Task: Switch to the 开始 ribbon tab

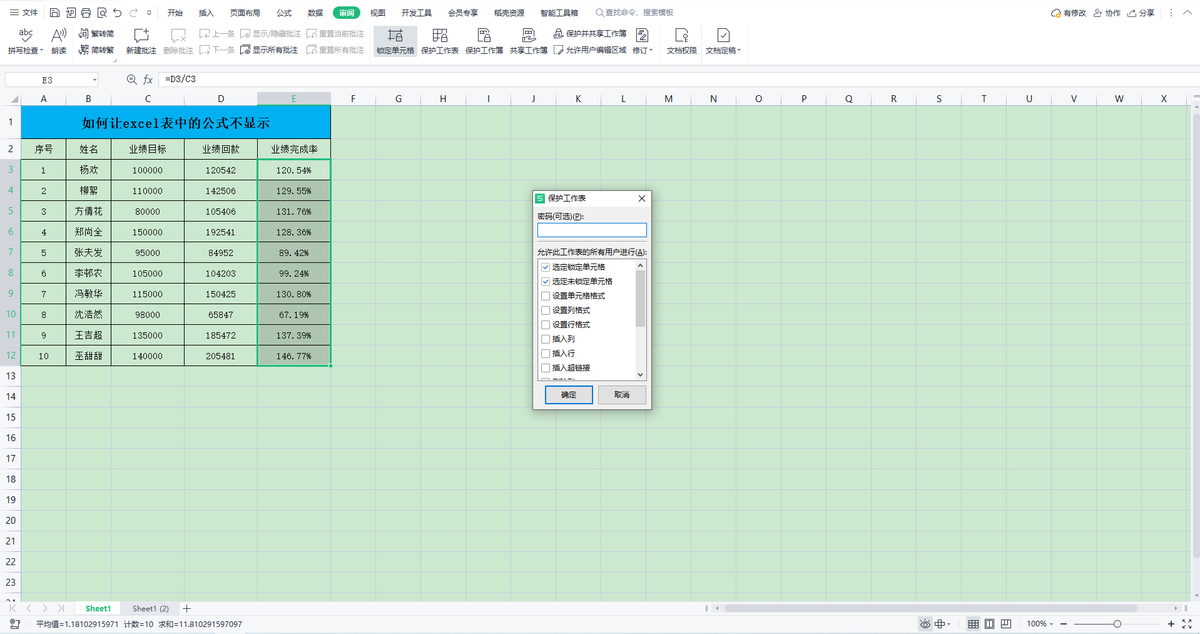Action: [x=175, y=13]
